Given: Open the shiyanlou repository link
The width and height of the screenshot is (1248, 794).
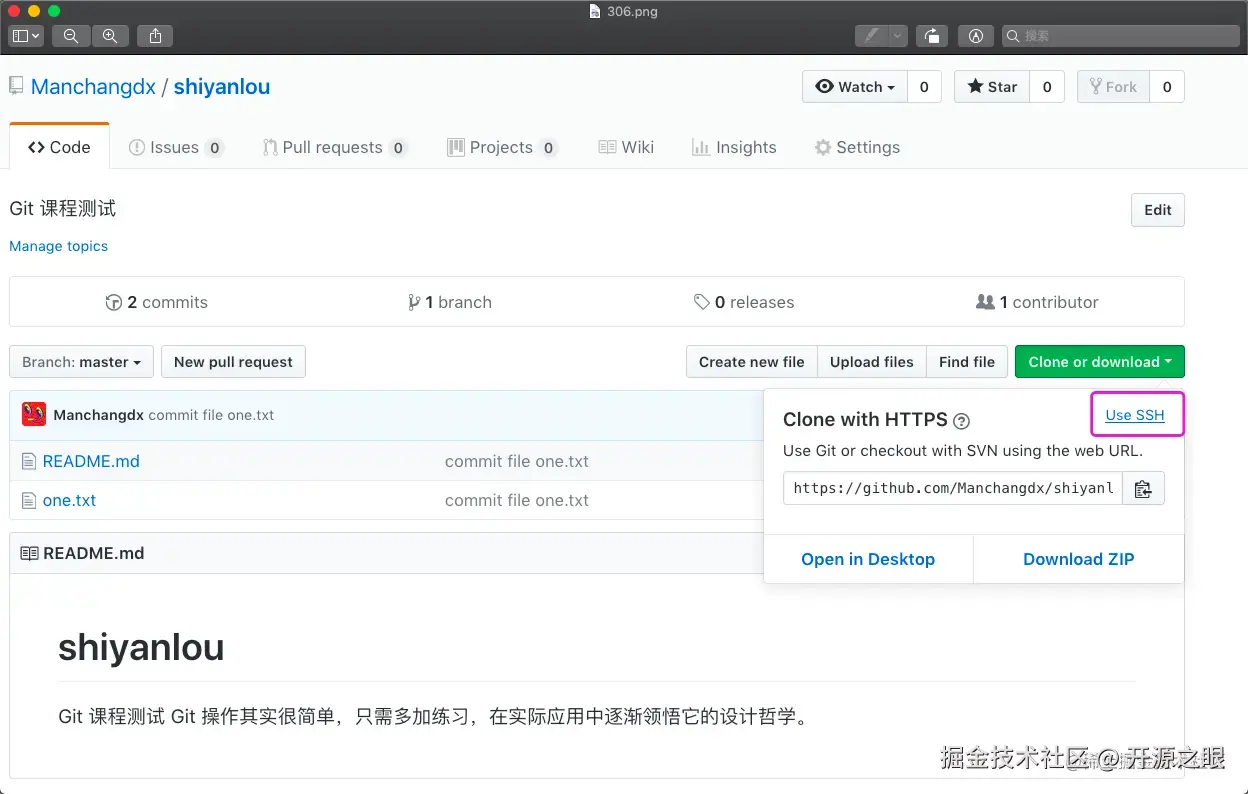Looking at the screenshot, I should click(x=222, y=87).
